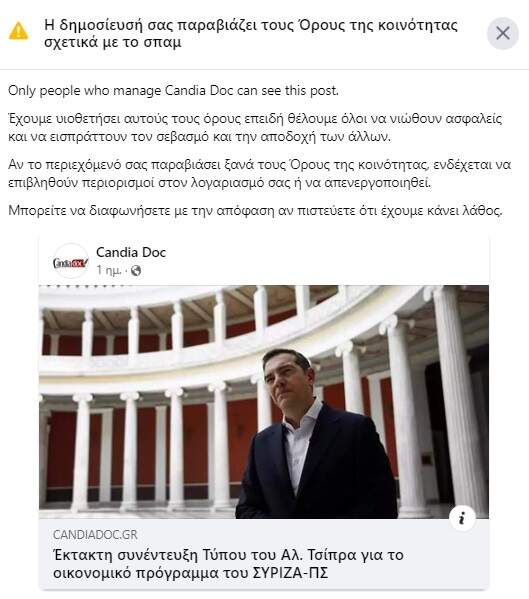
Task: Click the paragraph starting "Έχουμε υιοθετήσει"
Action: point(255,128)
